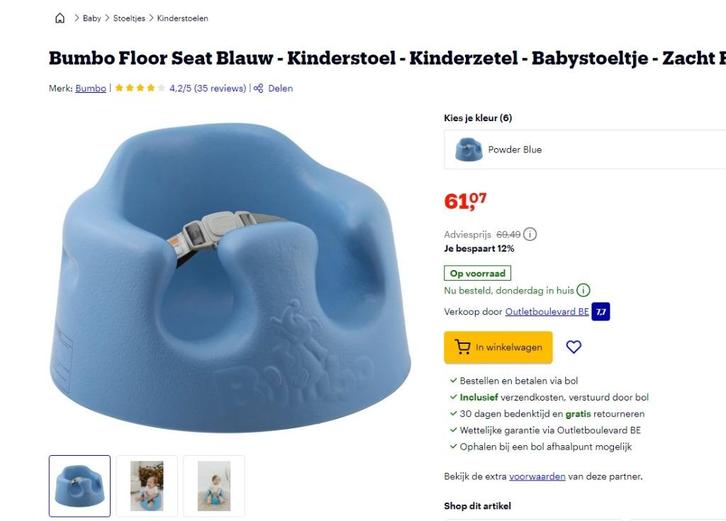Viewport: 726px width, 521px height.
Task: Open the Powder Blue color selector
Action: 585,150
